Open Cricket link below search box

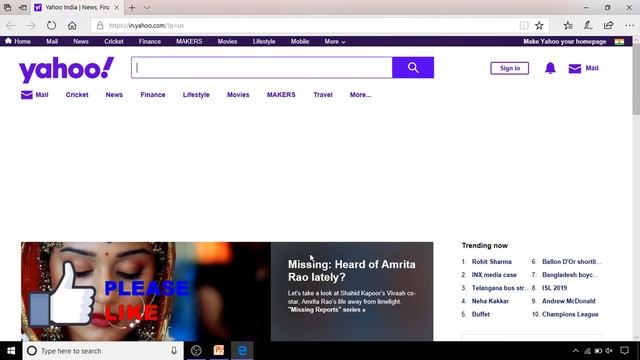(x=77, y=95)
